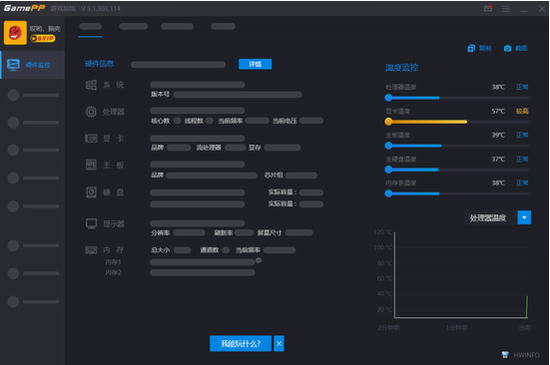Expand the blue dropdown arrow above chart
This screenshot has height=365, width=550.
click(x=524, y=217)
